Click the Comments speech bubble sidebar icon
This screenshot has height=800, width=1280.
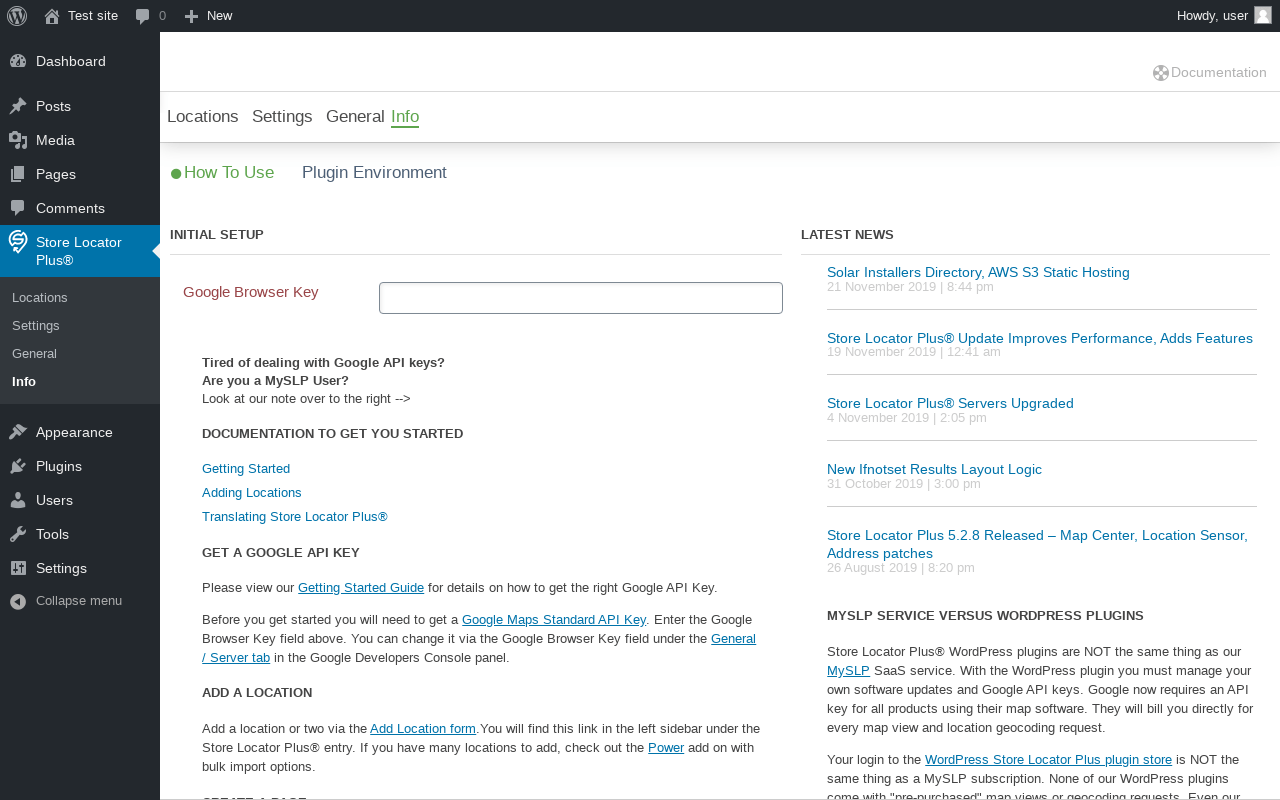[x=18, y=208]
